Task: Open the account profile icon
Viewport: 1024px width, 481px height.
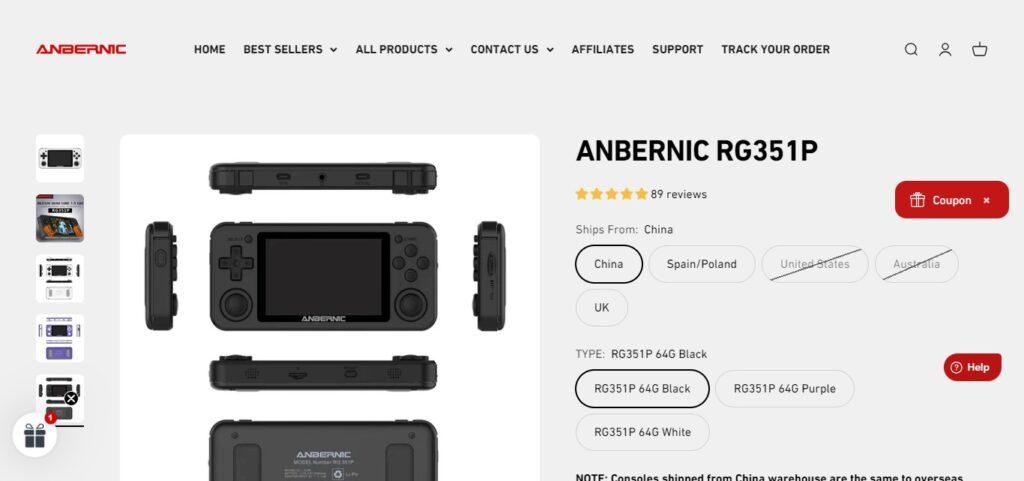Action: (945, 50)
